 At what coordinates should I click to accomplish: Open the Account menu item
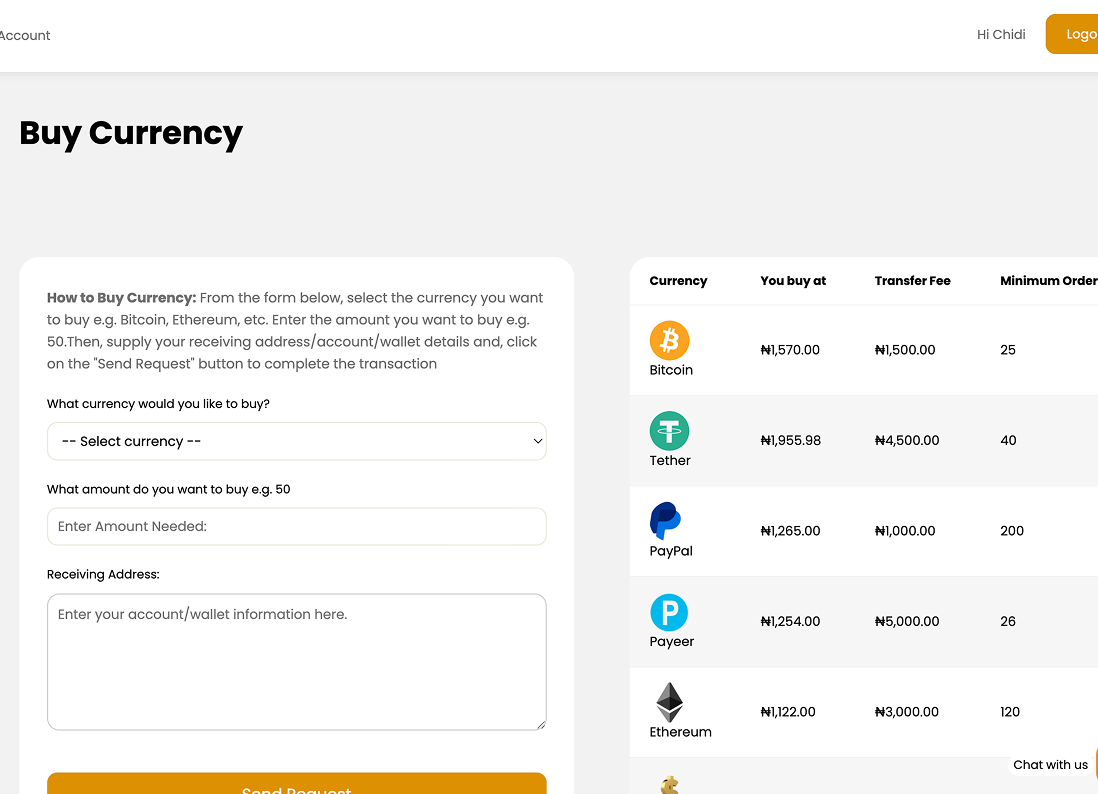(25, 35)
